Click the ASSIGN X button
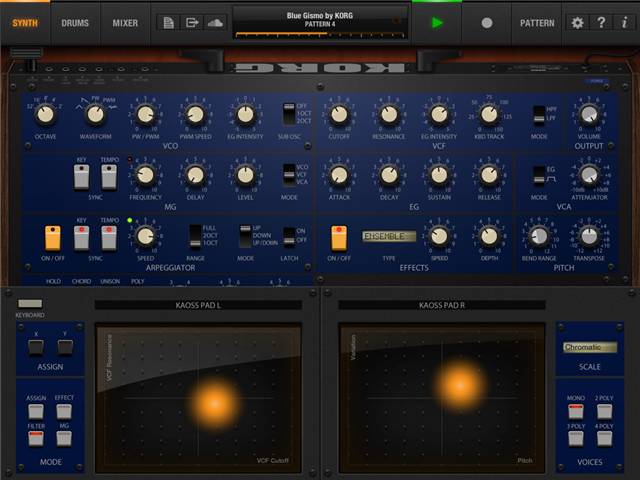The width and height of the screenshot is (640, 480). [36, 347]
